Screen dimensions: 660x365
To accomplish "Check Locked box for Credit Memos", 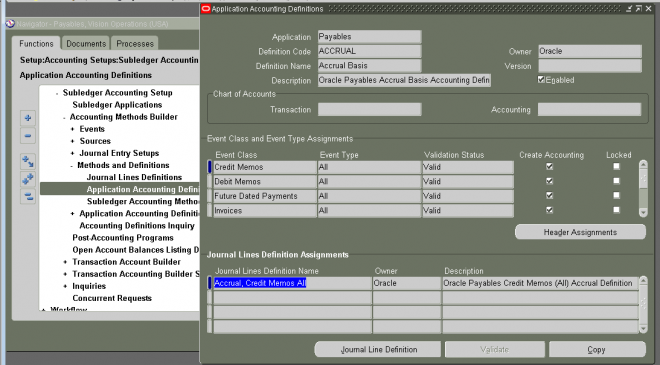I will 617,167.
